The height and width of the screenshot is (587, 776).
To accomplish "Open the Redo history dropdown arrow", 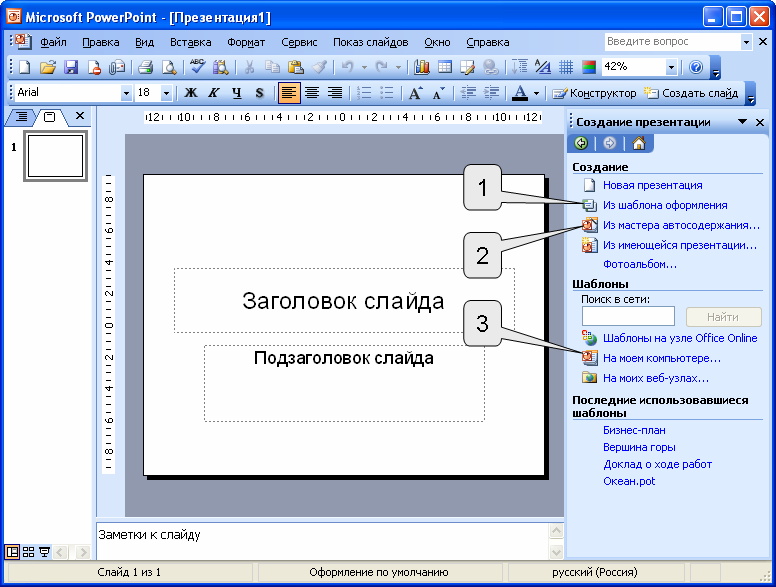I will point(398,67).
